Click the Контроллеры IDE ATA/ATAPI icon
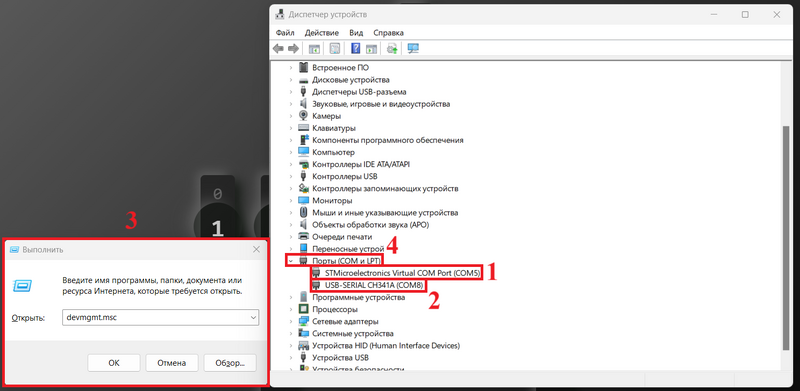The width and height of the screenshot is (800, 391). tap(304, 164)
